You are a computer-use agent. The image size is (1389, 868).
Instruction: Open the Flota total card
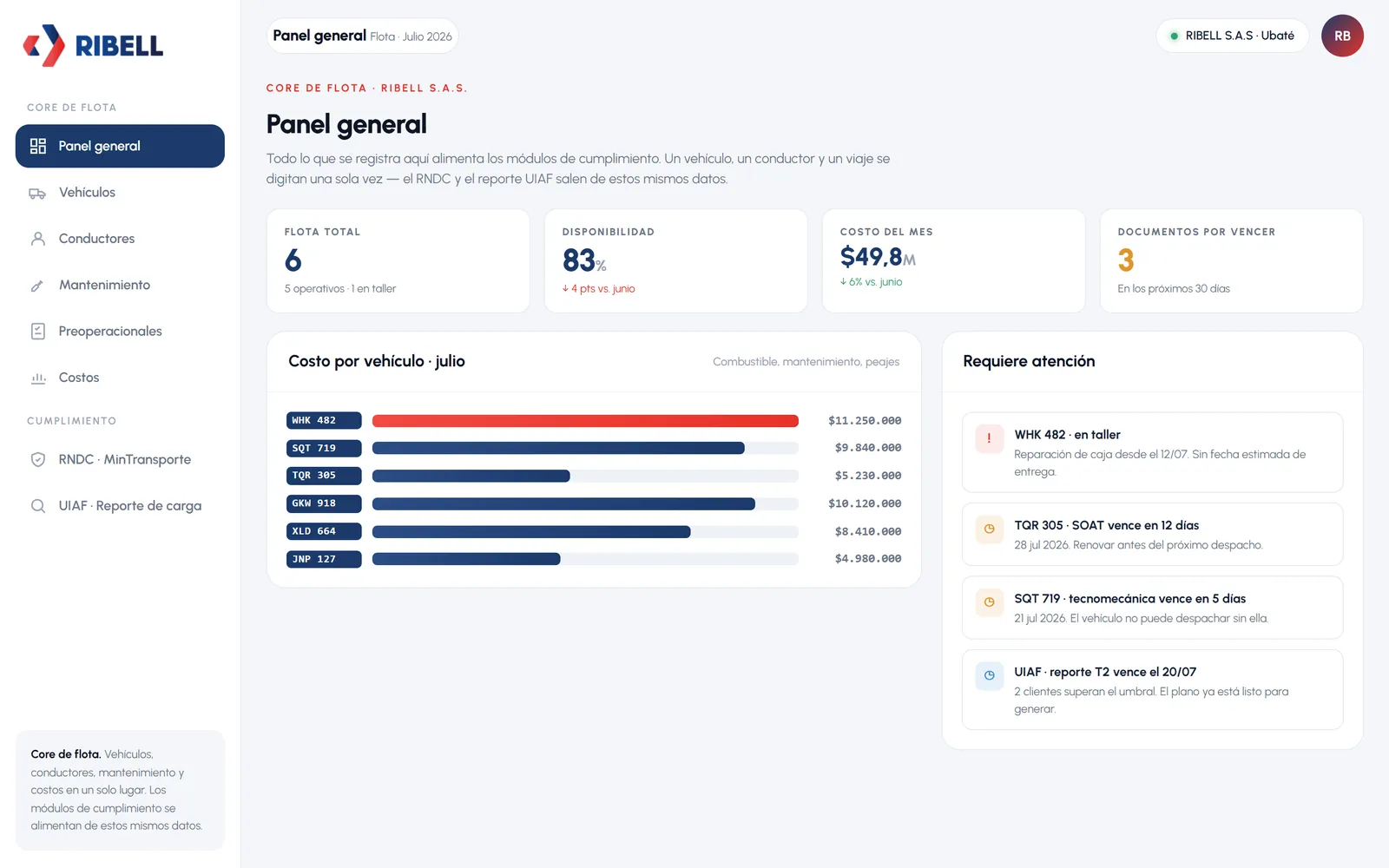point(398,260)
